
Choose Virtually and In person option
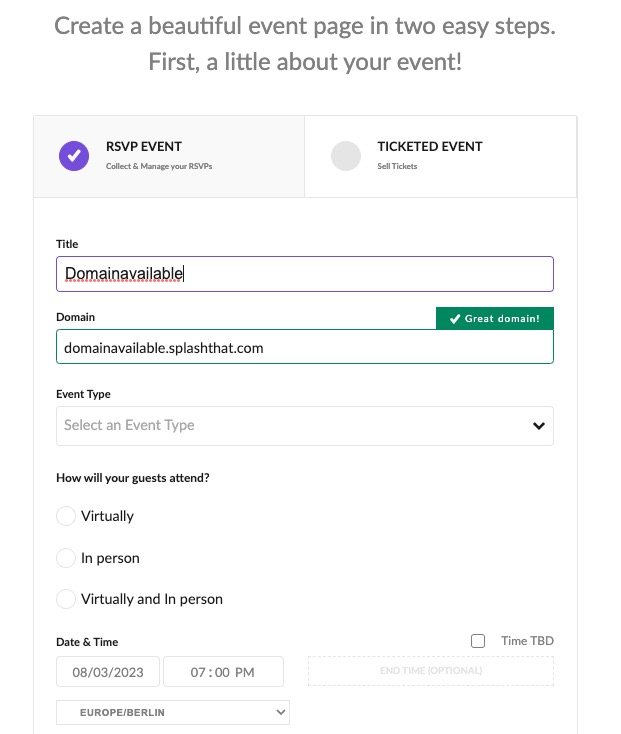click(66, 599)
